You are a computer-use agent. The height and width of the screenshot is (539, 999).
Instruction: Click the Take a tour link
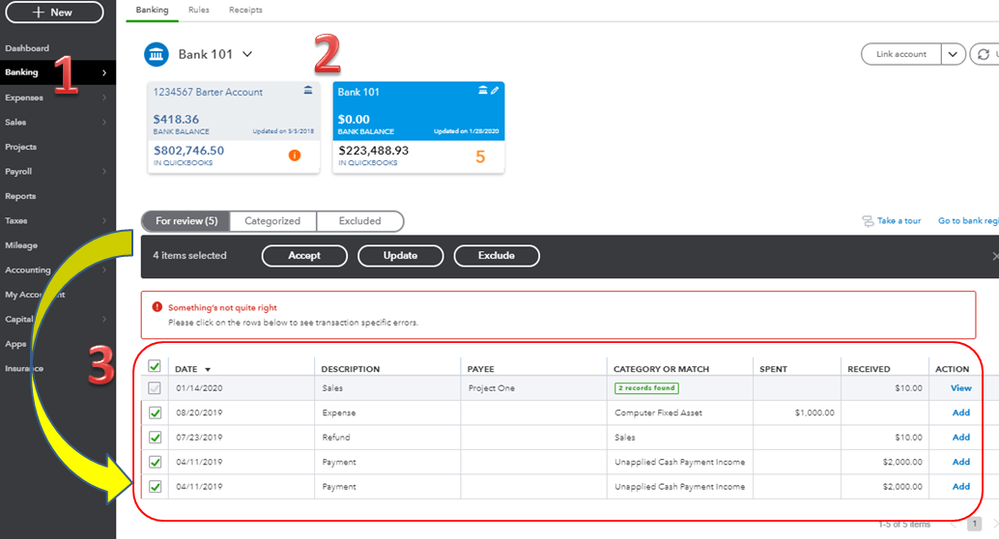[x=899, y=221]
